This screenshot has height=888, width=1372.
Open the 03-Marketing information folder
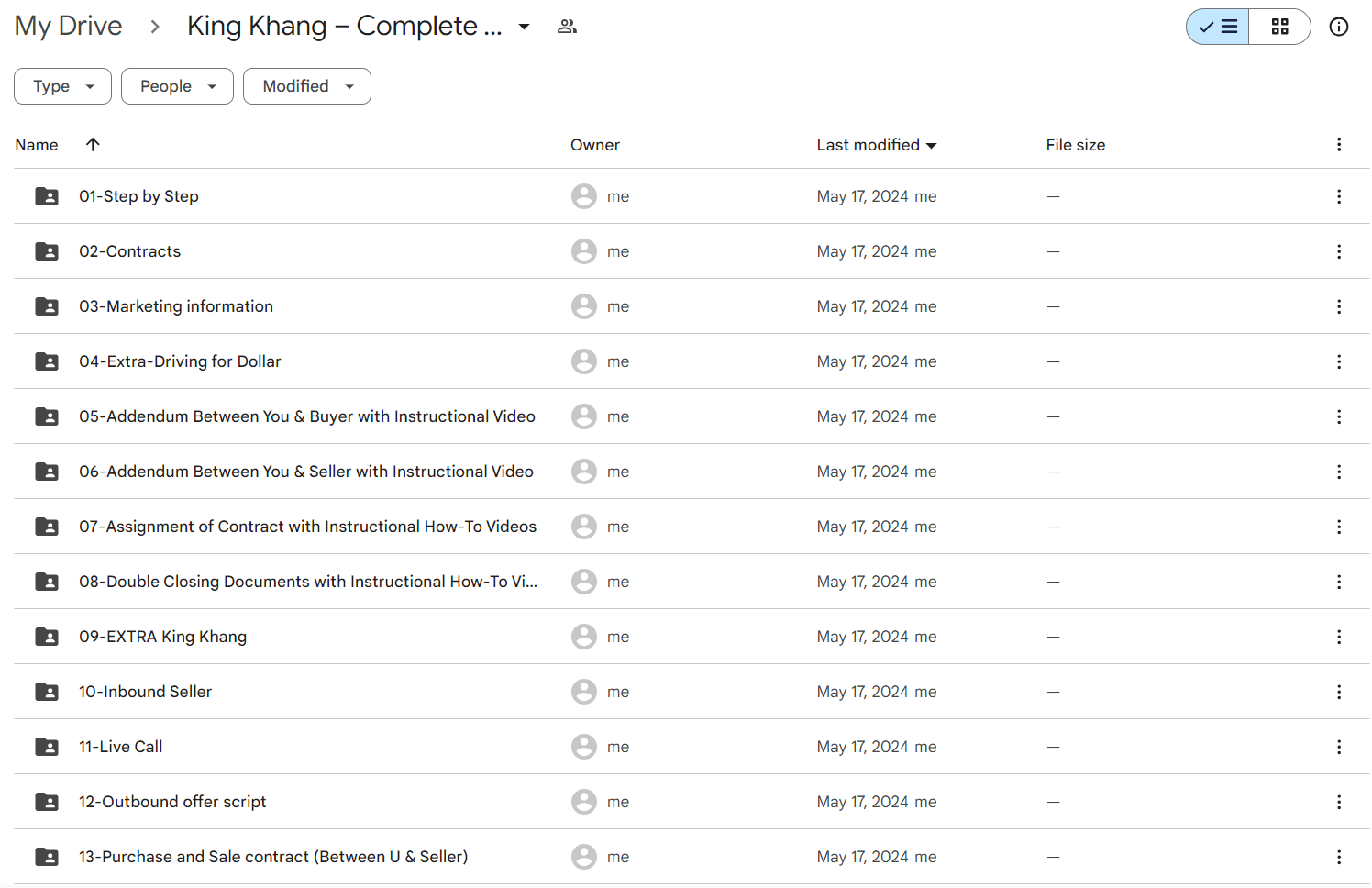tap(176, 306)
